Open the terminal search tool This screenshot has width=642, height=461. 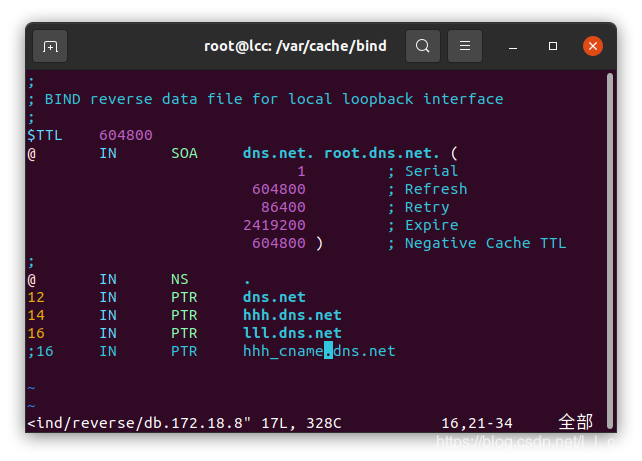click(x=423, y=46)
